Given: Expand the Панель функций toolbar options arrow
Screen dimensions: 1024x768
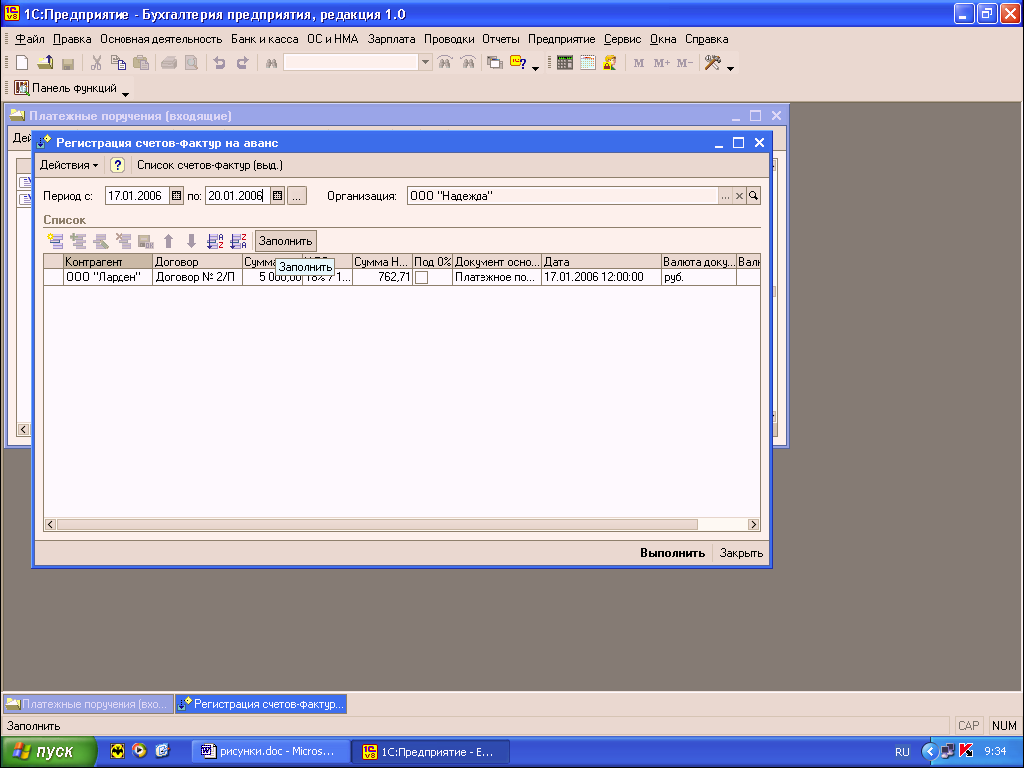Looking at the screenshot, I should [126, 93].
